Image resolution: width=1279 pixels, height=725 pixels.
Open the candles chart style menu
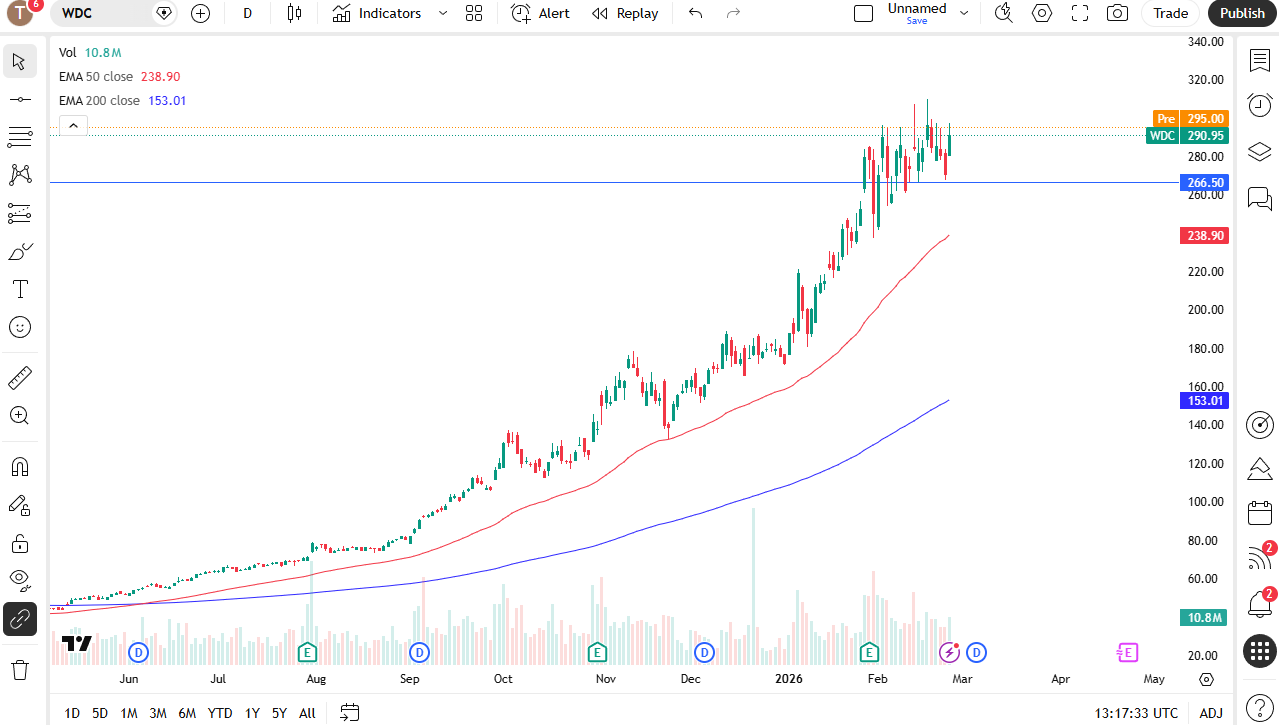tap(293, 13)
